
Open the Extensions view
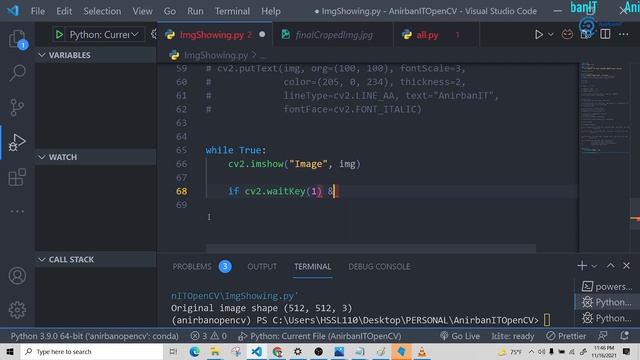pyautogui.click(x=17, y=177)
